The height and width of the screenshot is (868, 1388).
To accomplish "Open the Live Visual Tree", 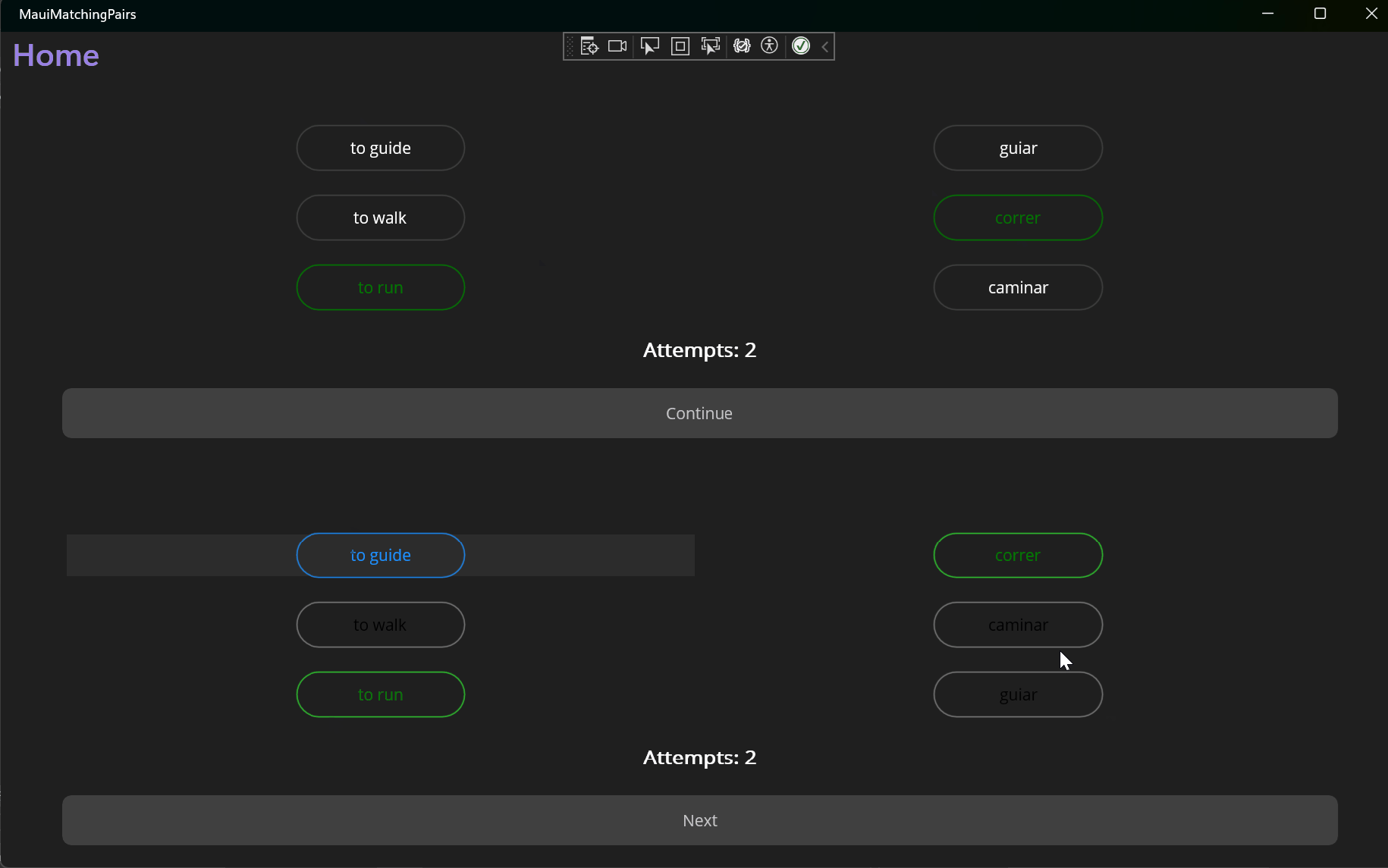I will coord(588,45).
